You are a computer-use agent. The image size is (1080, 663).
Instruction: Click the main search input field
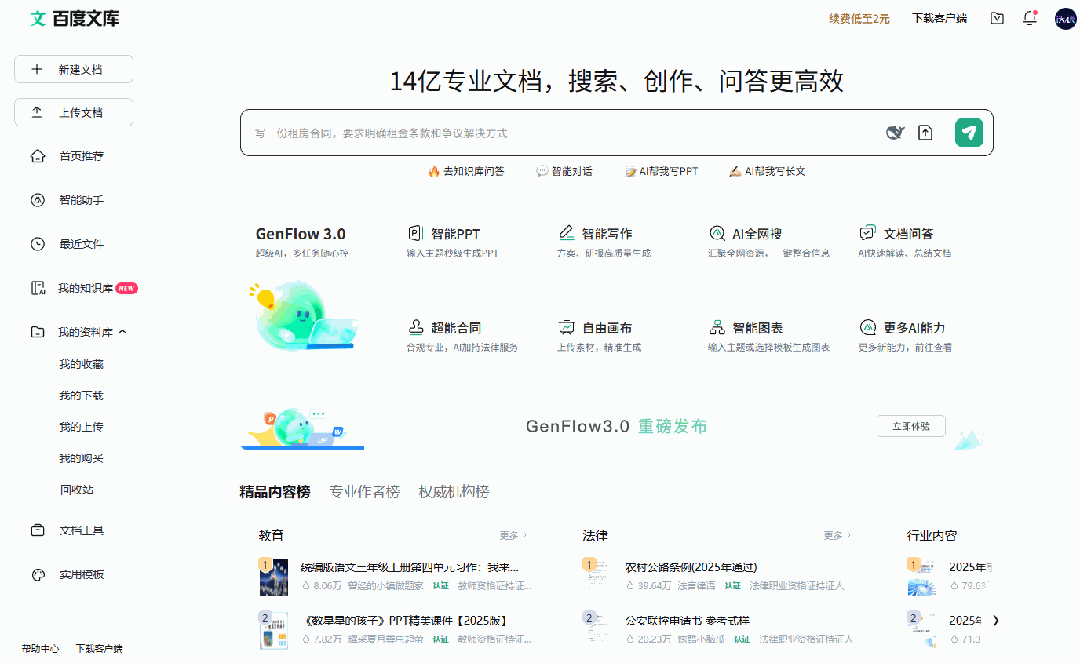[x=565, y=133]
